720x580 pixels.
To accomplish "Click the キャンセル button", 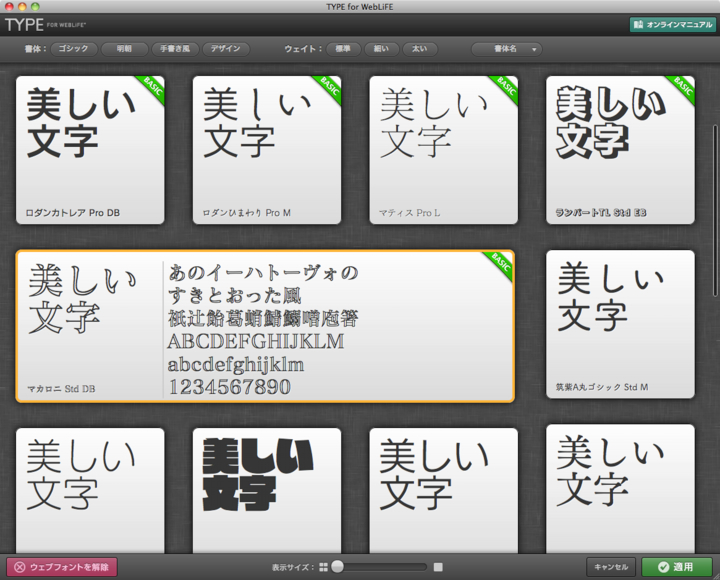I will click(610, 567).
